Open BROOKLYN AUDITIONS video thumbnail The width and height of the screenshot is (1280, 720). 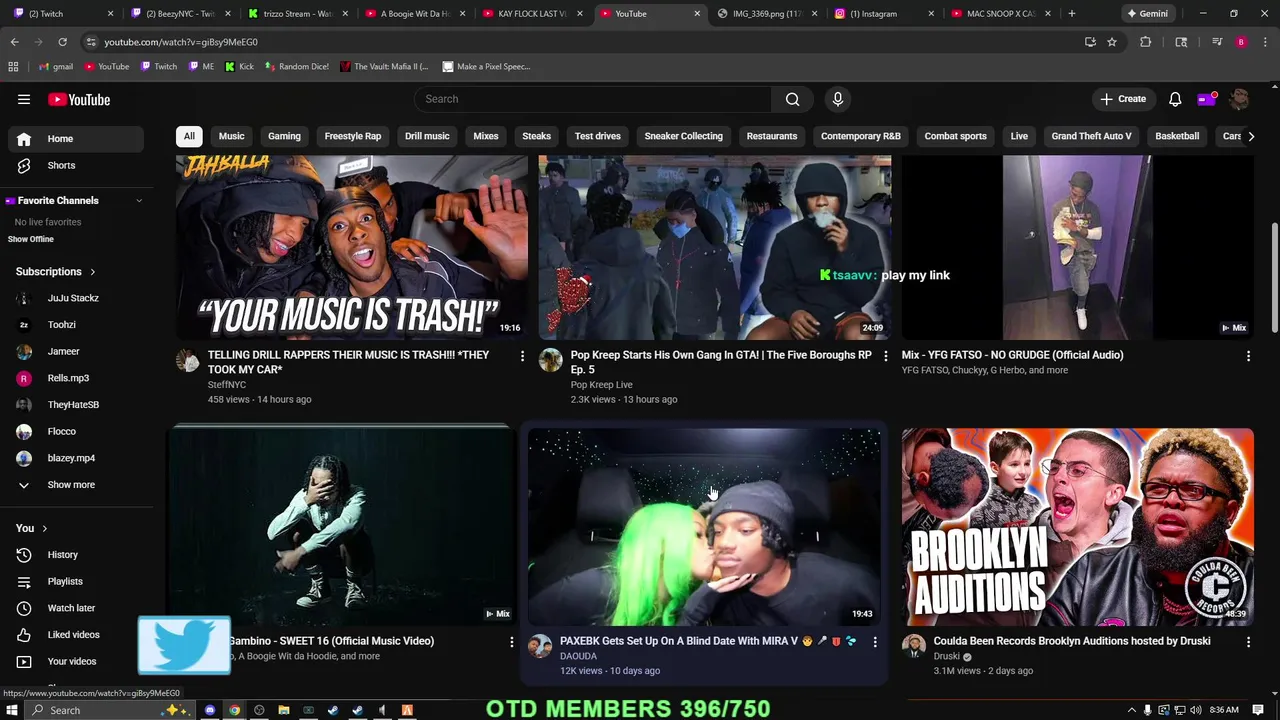coord(1077,527)
